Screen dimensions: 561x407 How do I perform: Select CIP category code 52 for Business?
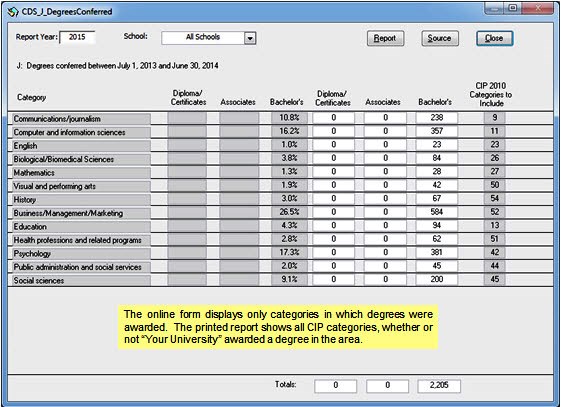[x=494, y=212]
